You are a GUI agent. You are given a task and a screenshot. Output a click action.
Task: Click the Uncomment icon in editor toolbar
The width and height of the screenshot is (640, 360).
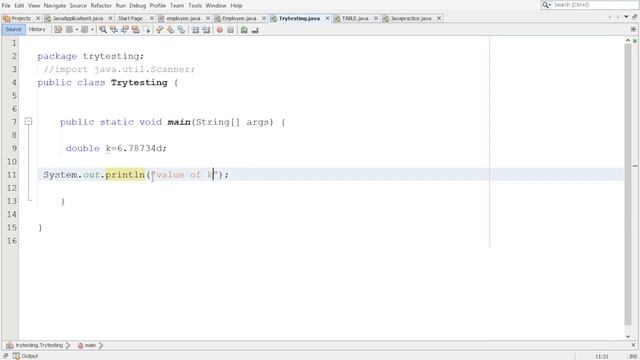(255, 30)
